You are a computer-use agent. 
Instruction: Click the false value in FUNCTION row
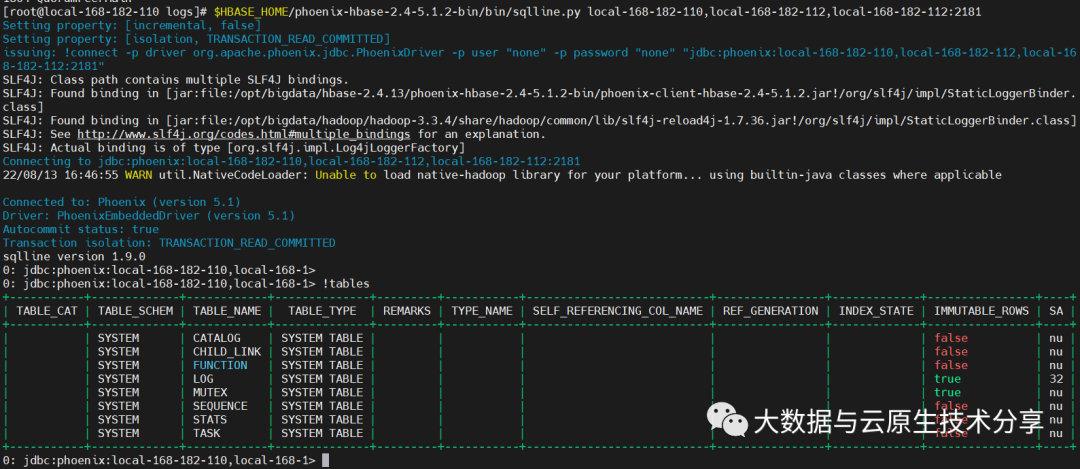coord(951,365)
